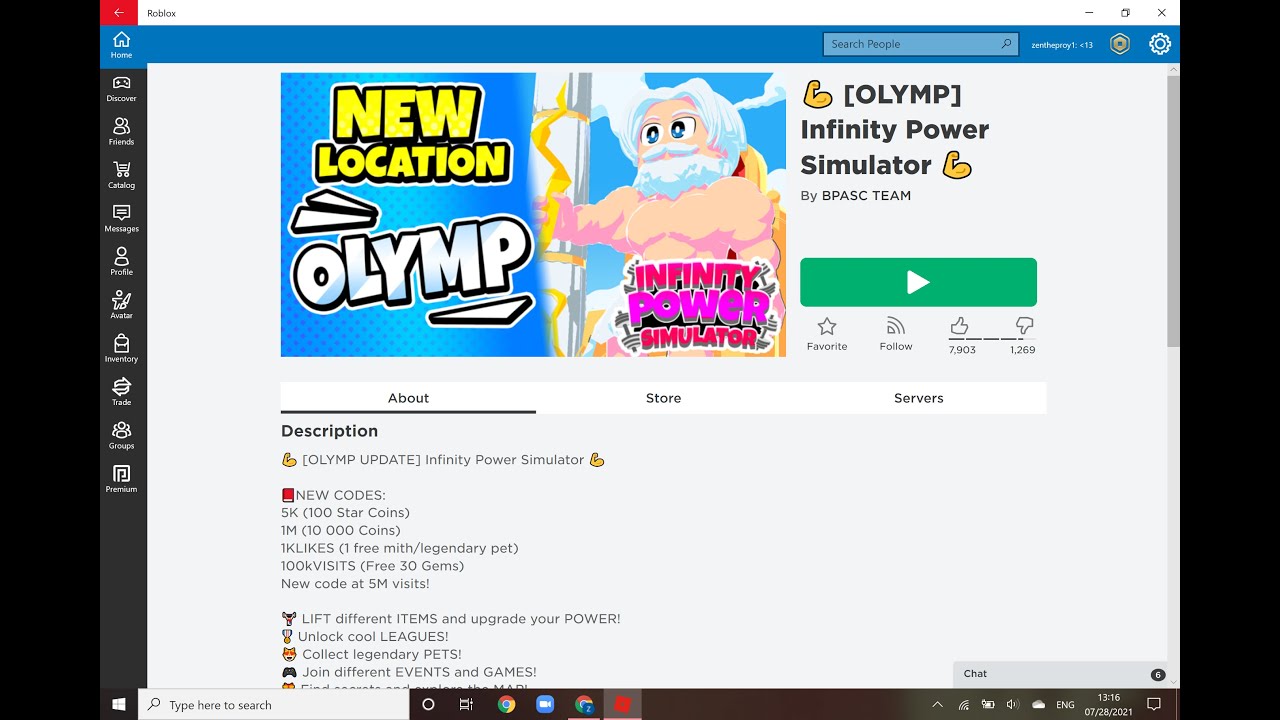
Task: Select the red Roblox taskbar icon
Action: pos(623,704)
